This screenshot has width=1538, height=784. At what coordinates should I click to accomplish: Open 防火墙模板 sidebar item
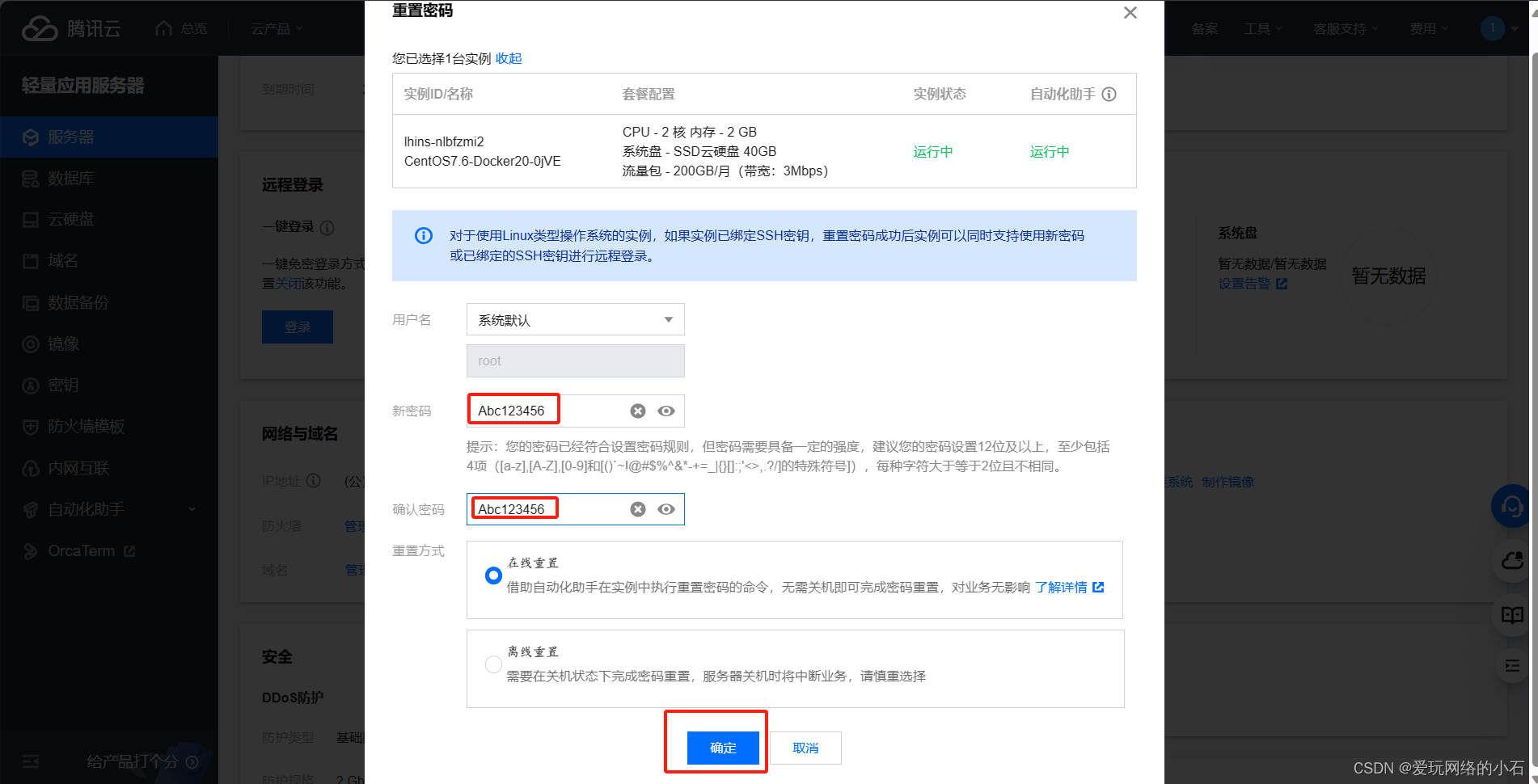point(109,426)
